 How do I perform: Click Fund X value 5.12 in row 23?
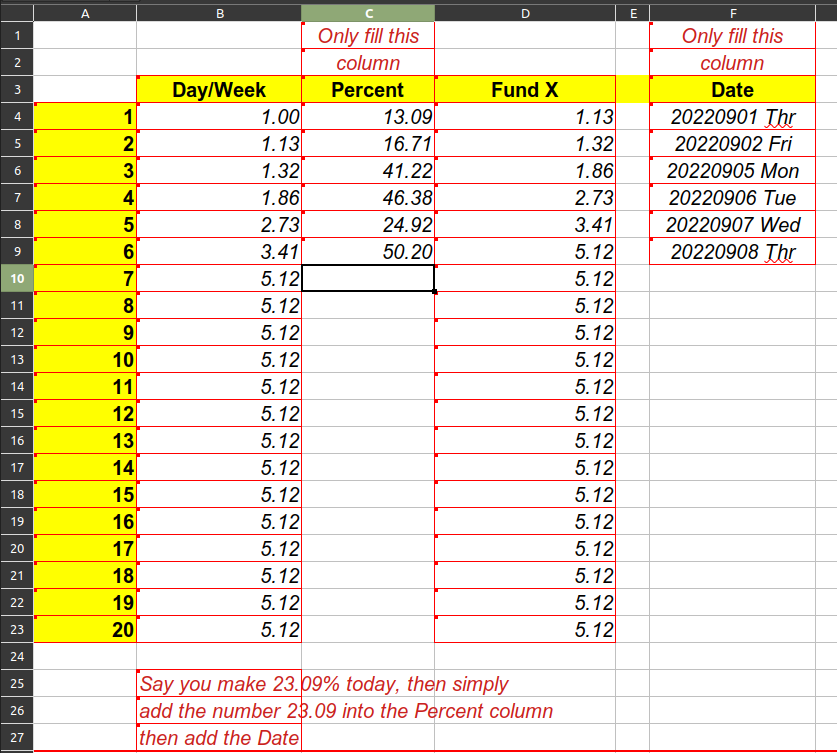tap(525, 629)
